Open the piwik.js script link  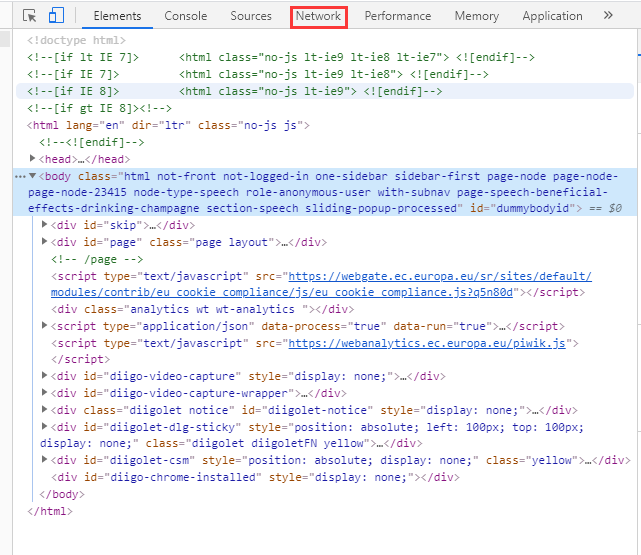(427, 343)
